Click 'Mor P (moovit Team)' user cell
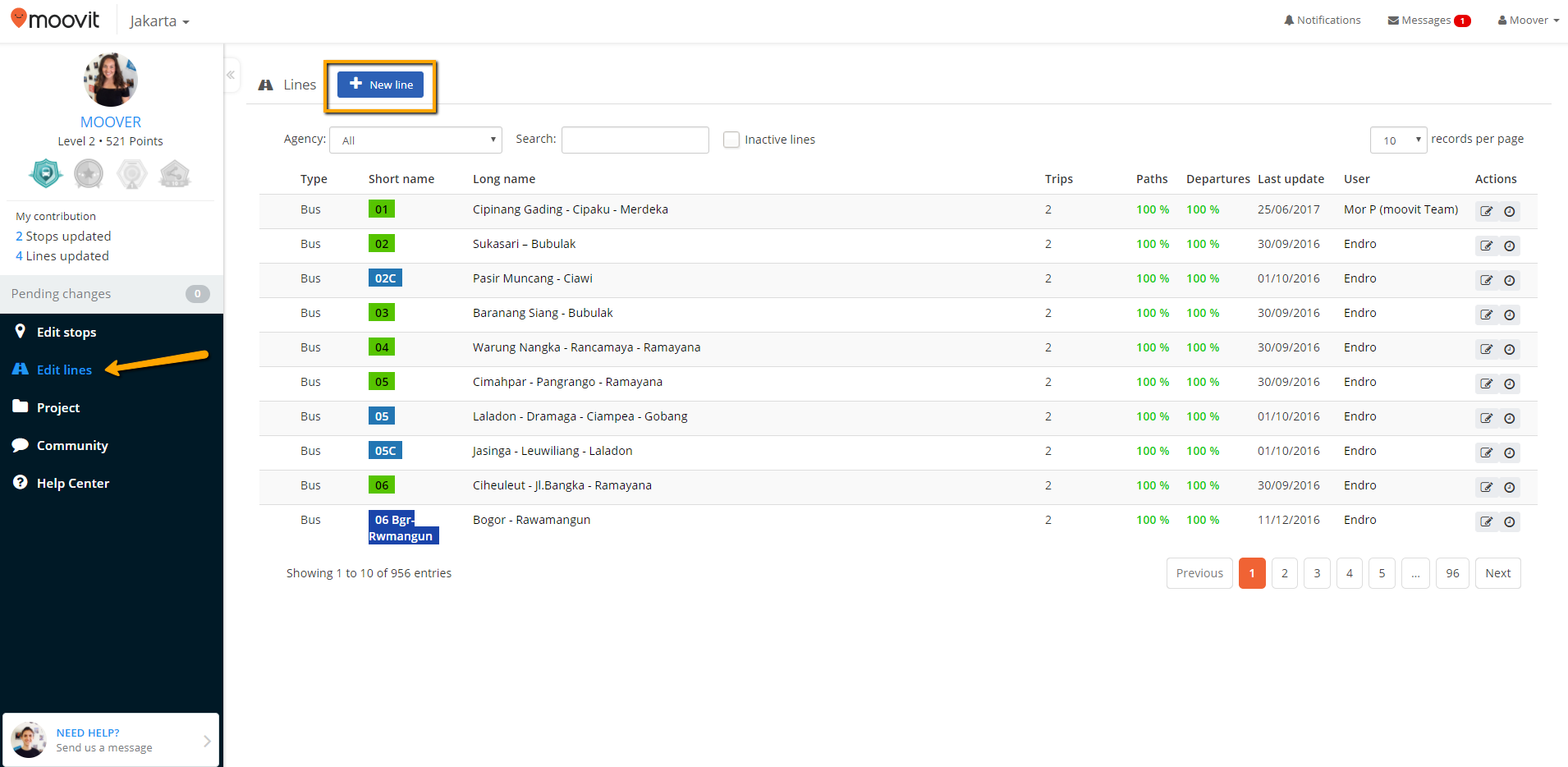This screenshot has height=767, width=1568. pos(1401,209)
